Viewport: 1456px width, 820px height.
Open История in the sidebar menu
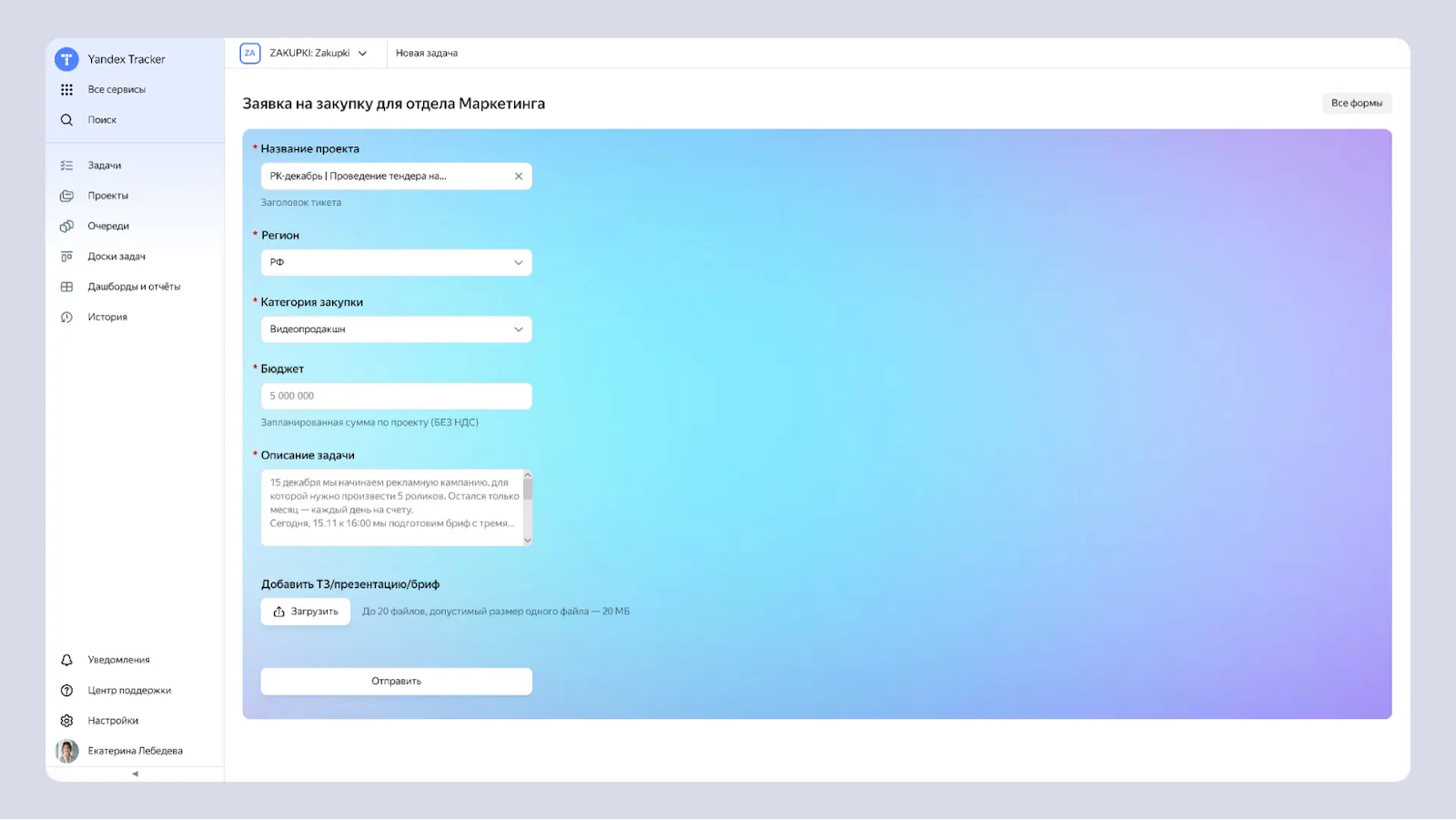tap(107, 318)
